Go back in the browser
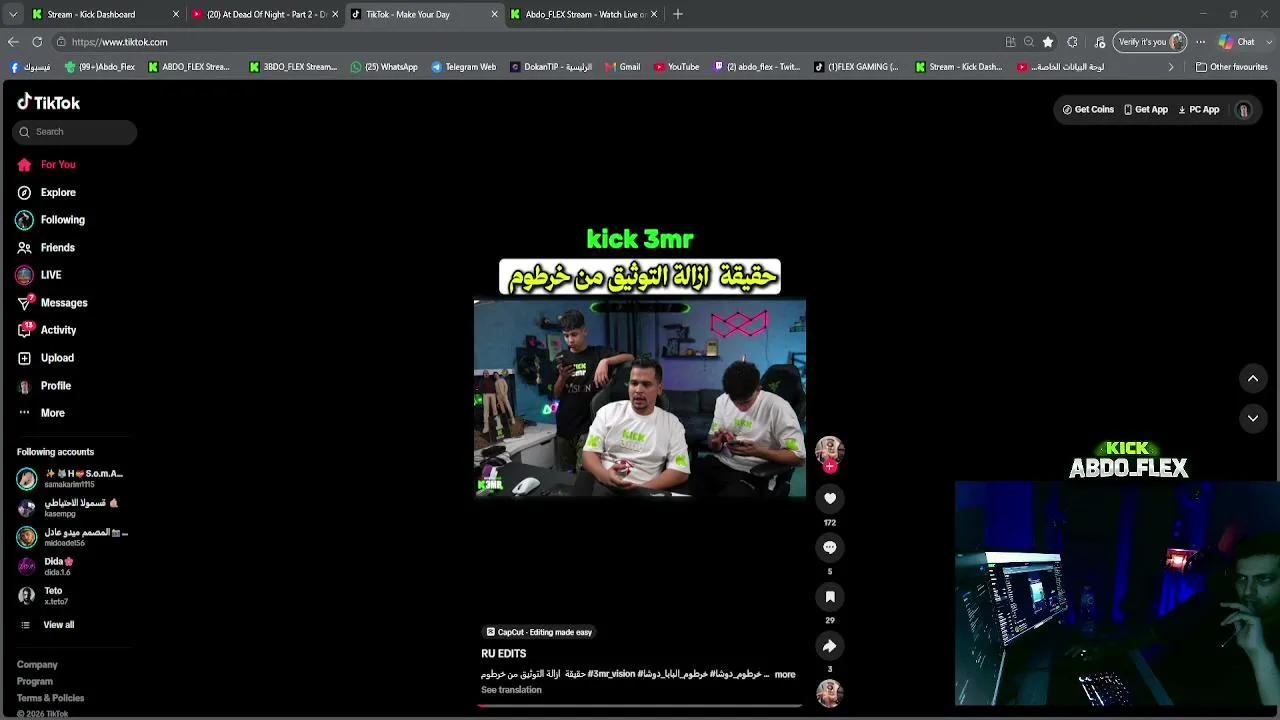1280x720 pixels. [13, 42]
